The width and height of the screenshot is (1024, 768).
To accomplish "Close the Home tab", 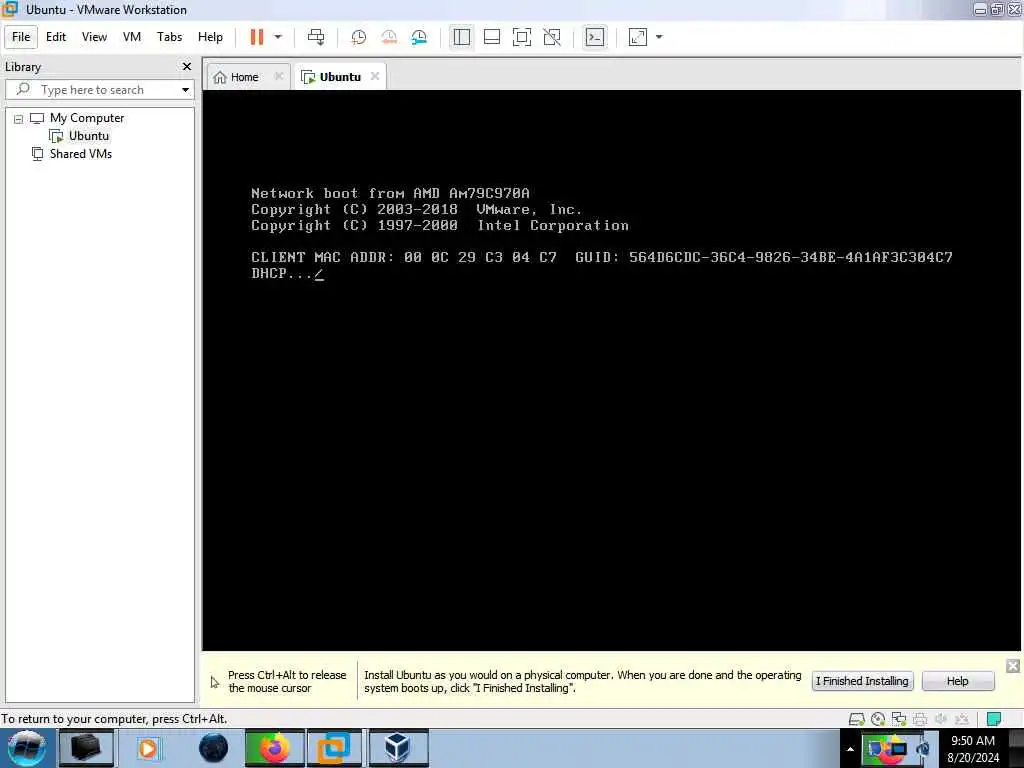I will [x=279, y=76].
